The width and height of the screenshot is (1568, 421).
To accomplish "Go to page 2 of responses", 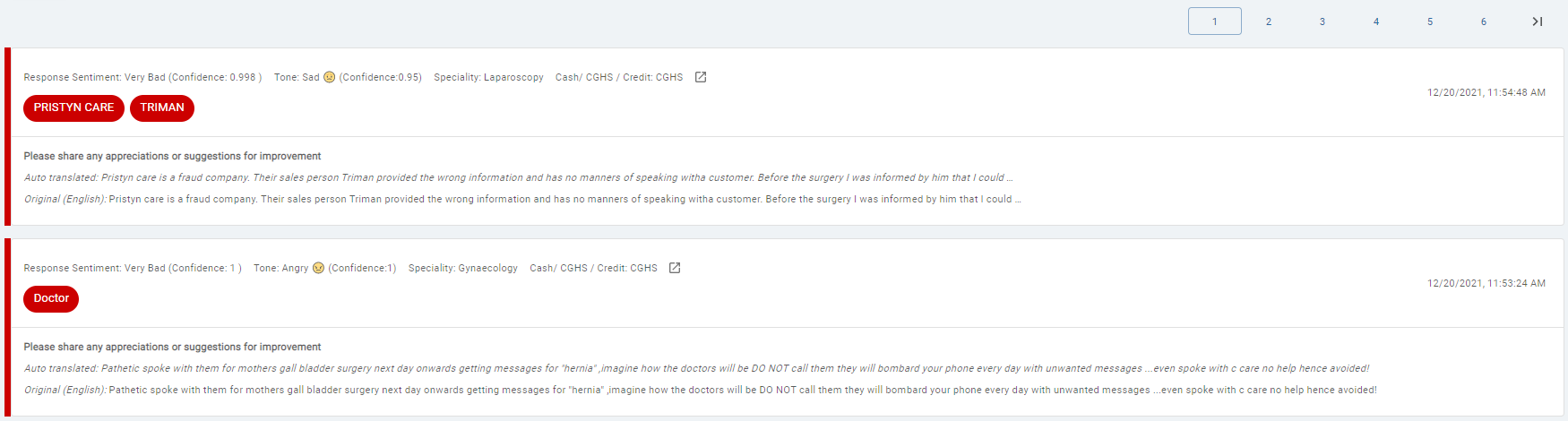I will tap(1269, 21).
